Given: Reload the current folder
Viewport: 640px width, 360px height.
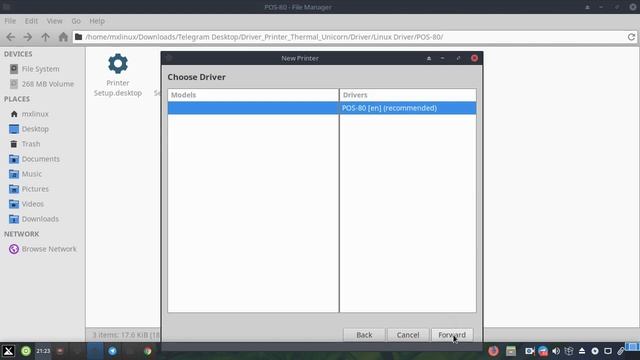Looking at the screenshot, I should coord(631,37).
